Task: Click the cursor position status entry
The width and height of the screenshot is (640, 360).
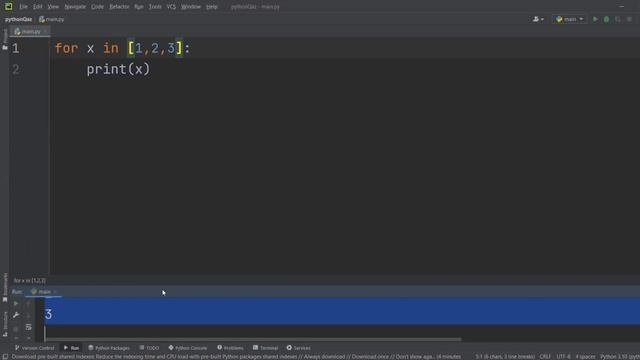Action: [505, 357]
